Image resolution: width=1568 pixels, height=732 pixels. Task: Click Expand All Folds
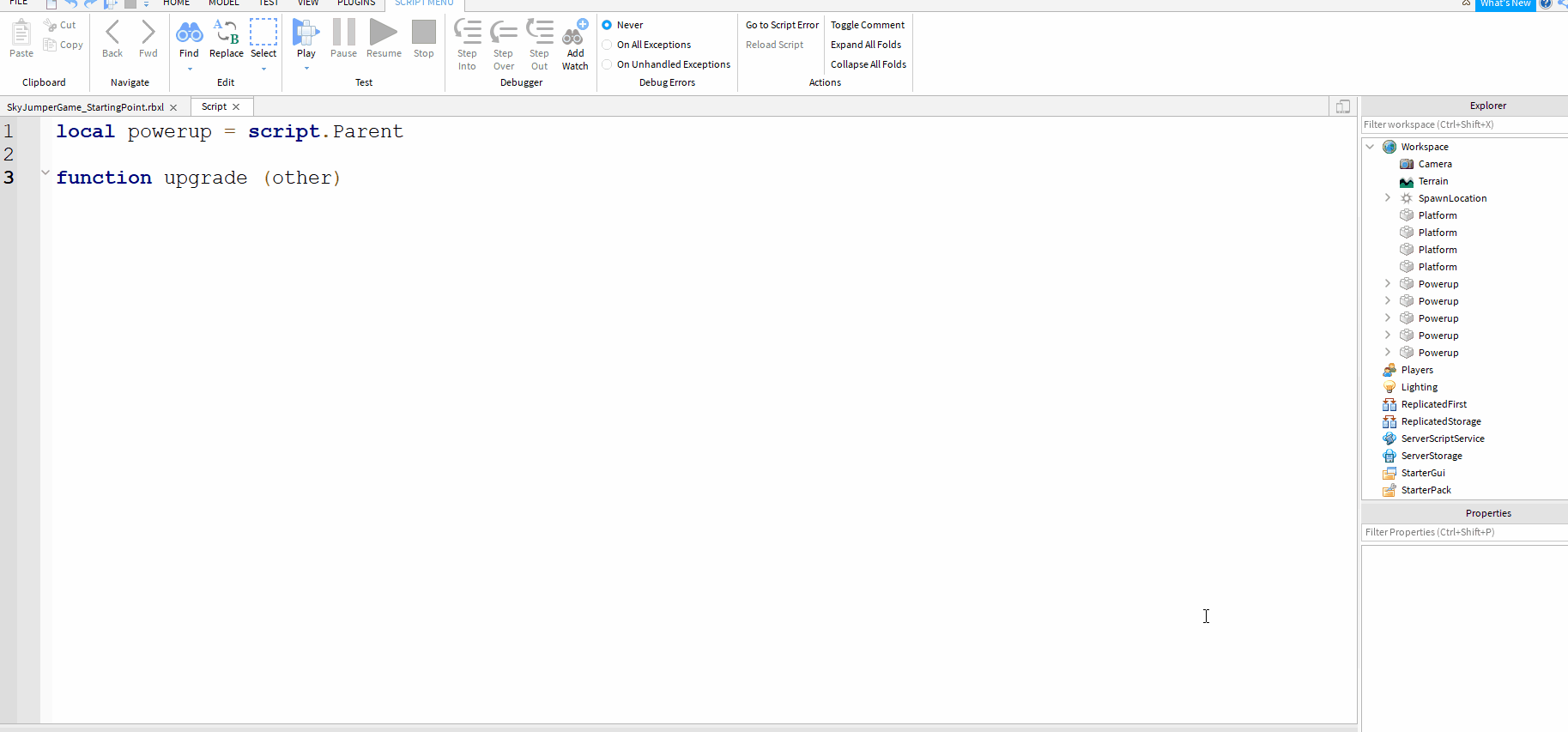coord(866,45)
